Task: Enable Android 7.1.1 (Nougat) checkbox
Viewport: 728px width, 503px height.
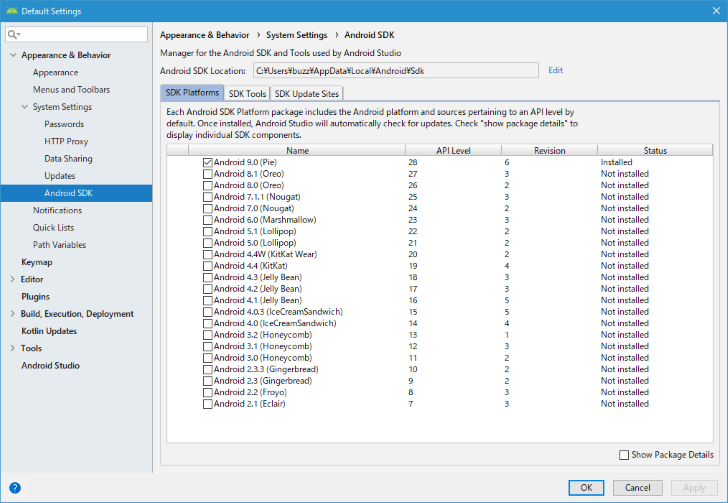Action: click(208, 197)
